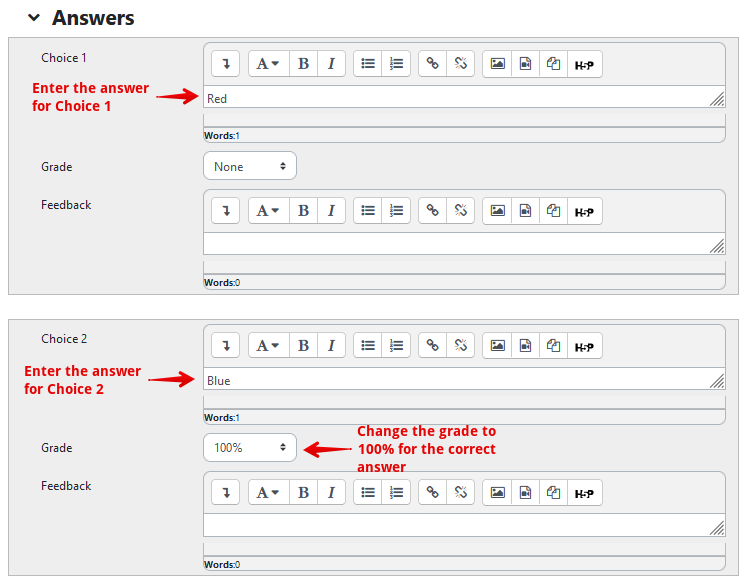The height and width of the screenshot is (584, 750).
Task: Apply bold in Choice 1 Feedback editor
Action: coord(303,211)
